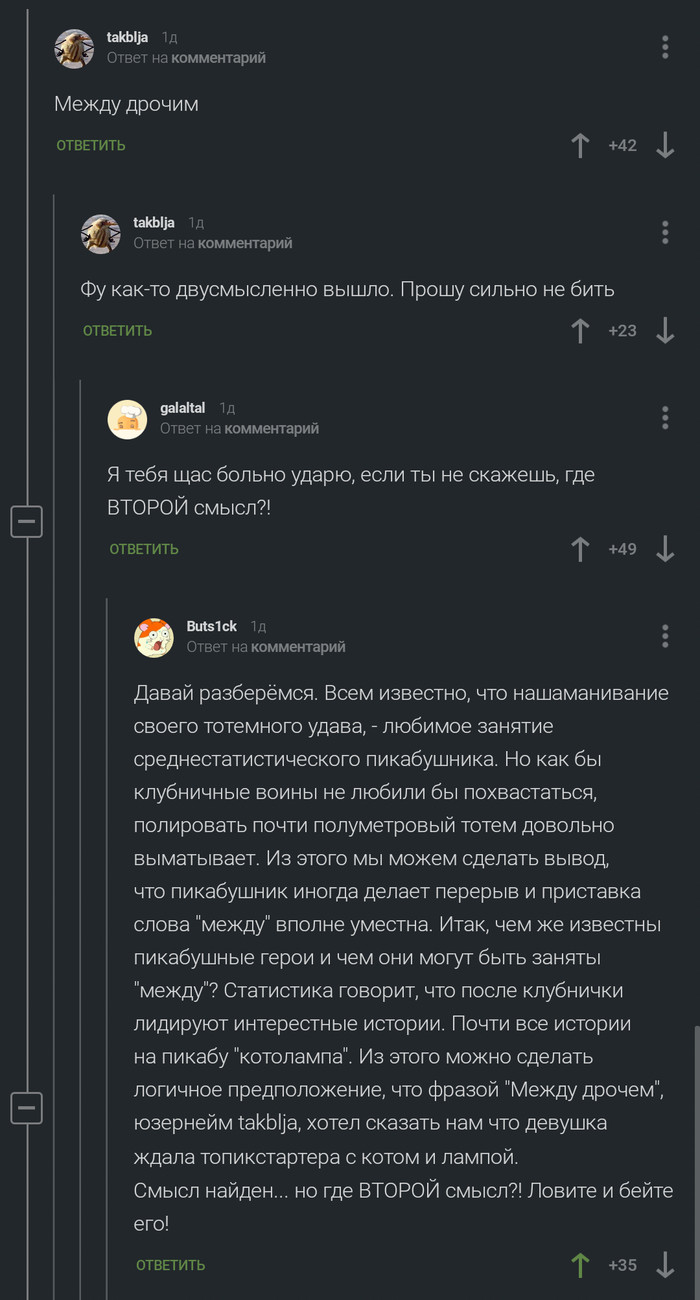Downvote galaltal's comment with +49 rating
The width and height of the screenshot is (700, 1300).
tap(665, 548)
